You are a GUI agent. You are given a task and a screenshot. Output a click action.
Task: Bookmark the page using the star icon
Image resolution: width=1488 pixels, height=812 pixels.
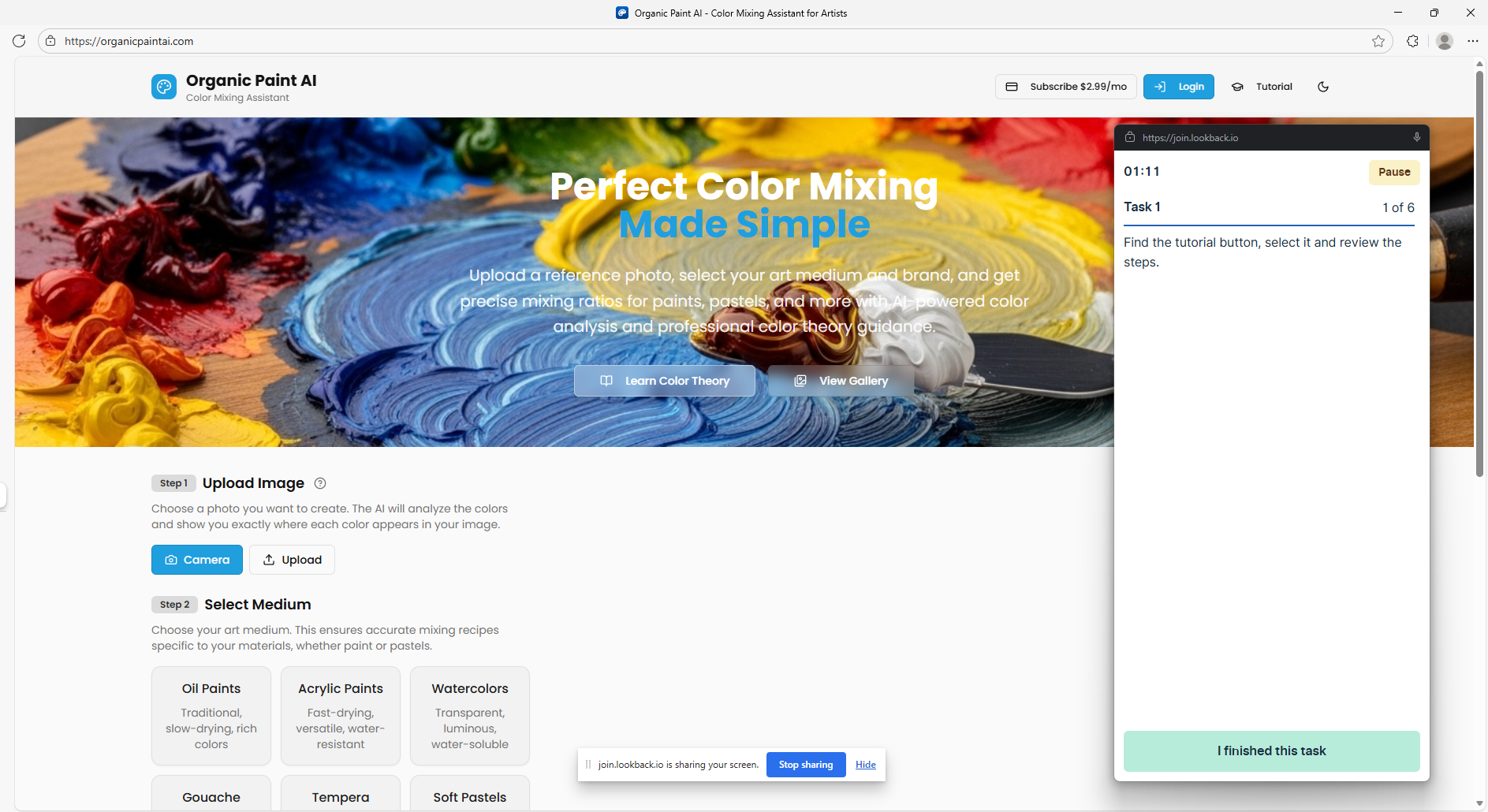click(1379, 40)
